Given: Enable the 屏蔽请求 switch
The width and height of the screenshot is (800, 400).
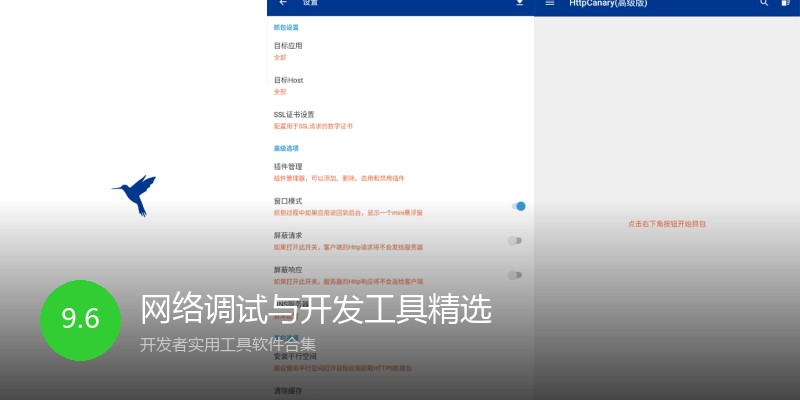Looking at the screenshot, I should pyautogui.click(x=514, y=241).
